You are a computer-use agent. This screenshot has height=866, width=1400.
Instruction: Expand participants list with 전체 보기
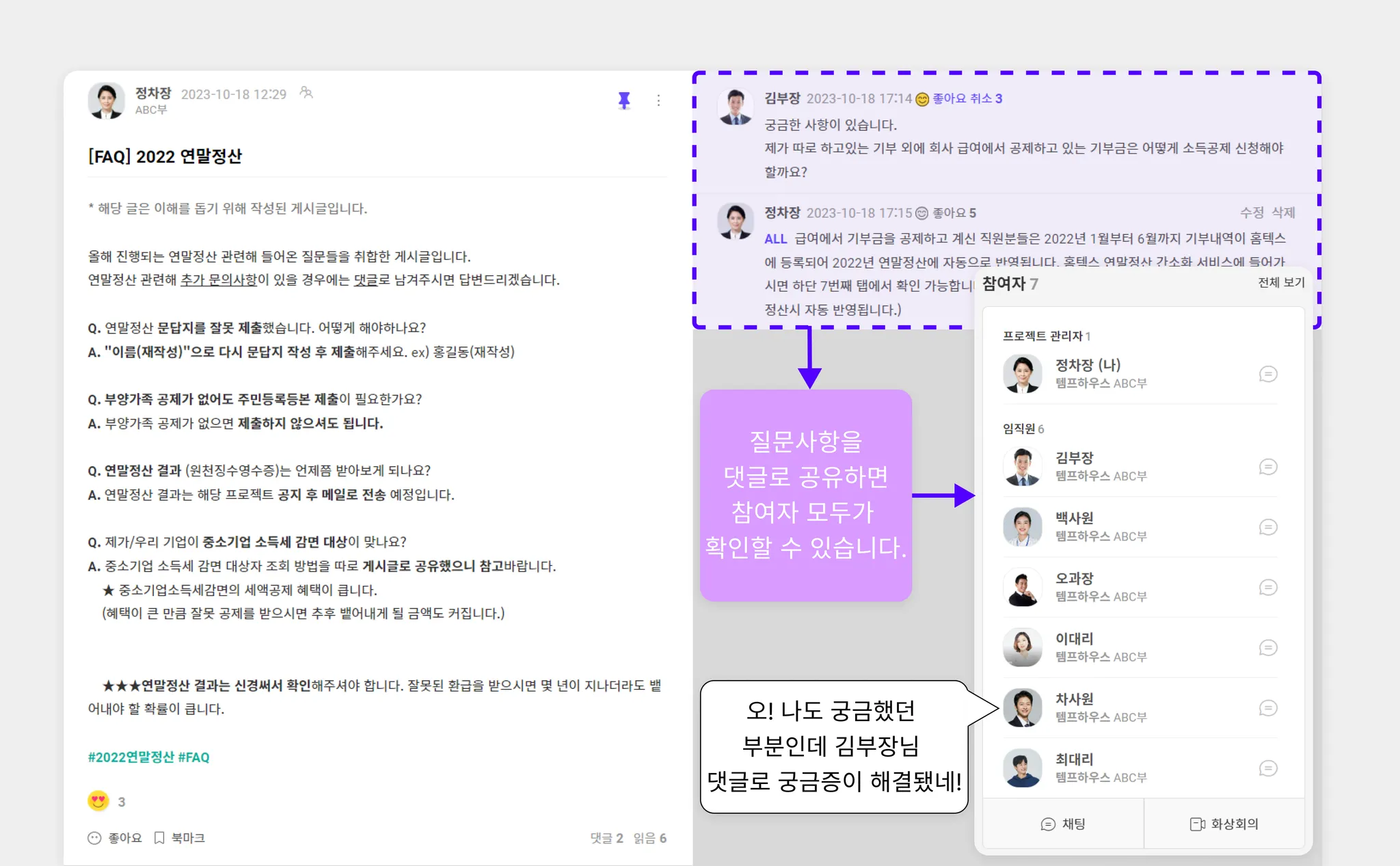point(1281,282)
